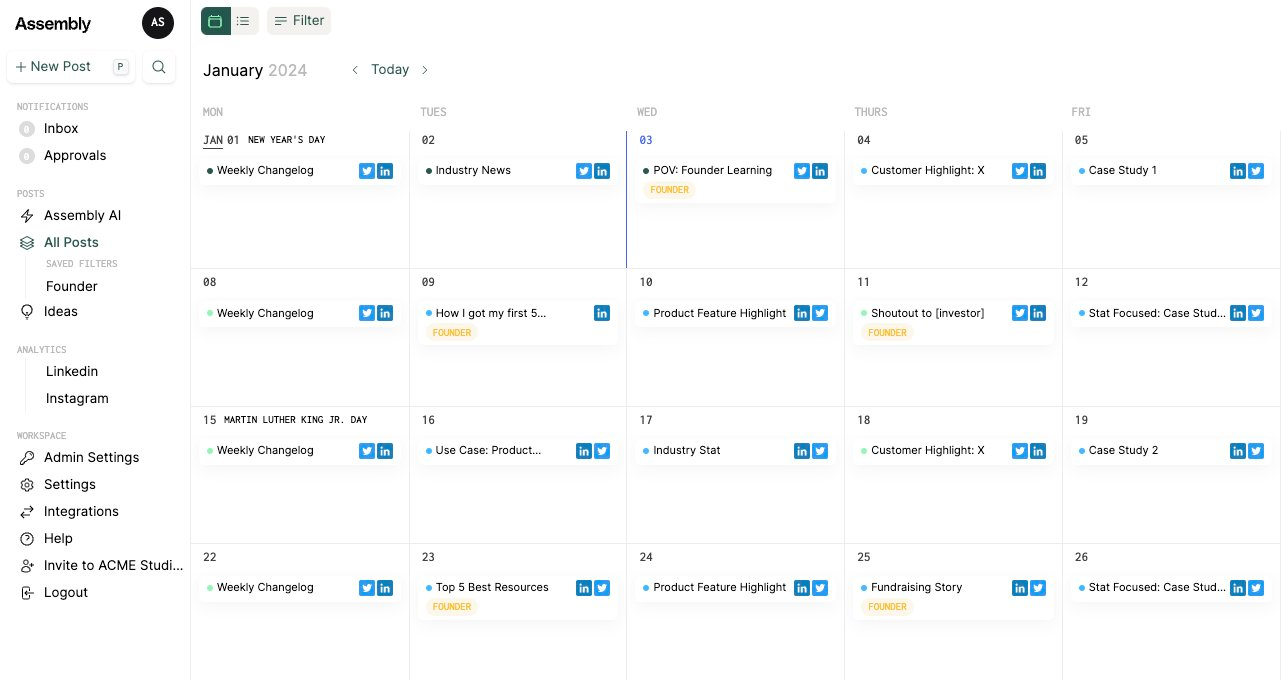The image size is (1281, 680).
Task: Select the Founder saved filter
Action: tap(72, 286)
